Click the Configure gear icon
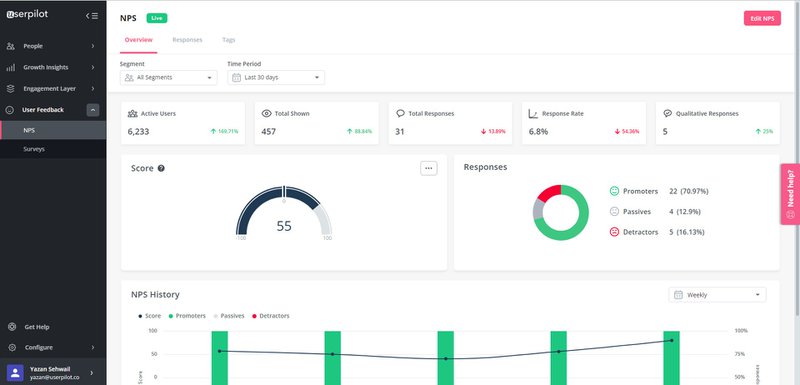This screenshot has height=385, width=800. (x=12, y=347)
